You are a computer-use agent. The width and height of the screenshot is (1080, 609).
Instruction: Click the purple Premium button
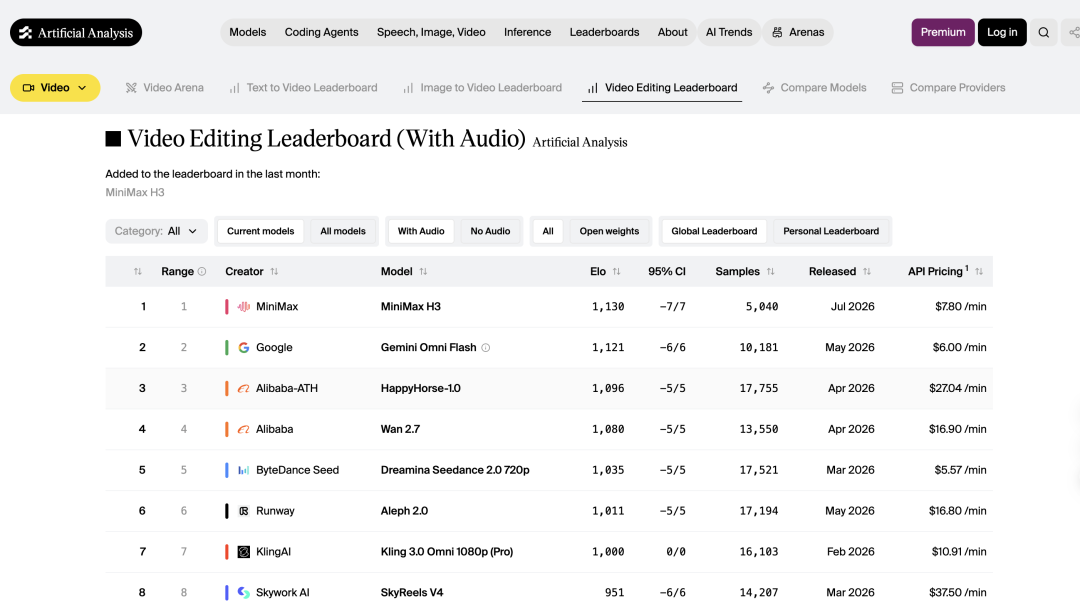click(943, 32)
